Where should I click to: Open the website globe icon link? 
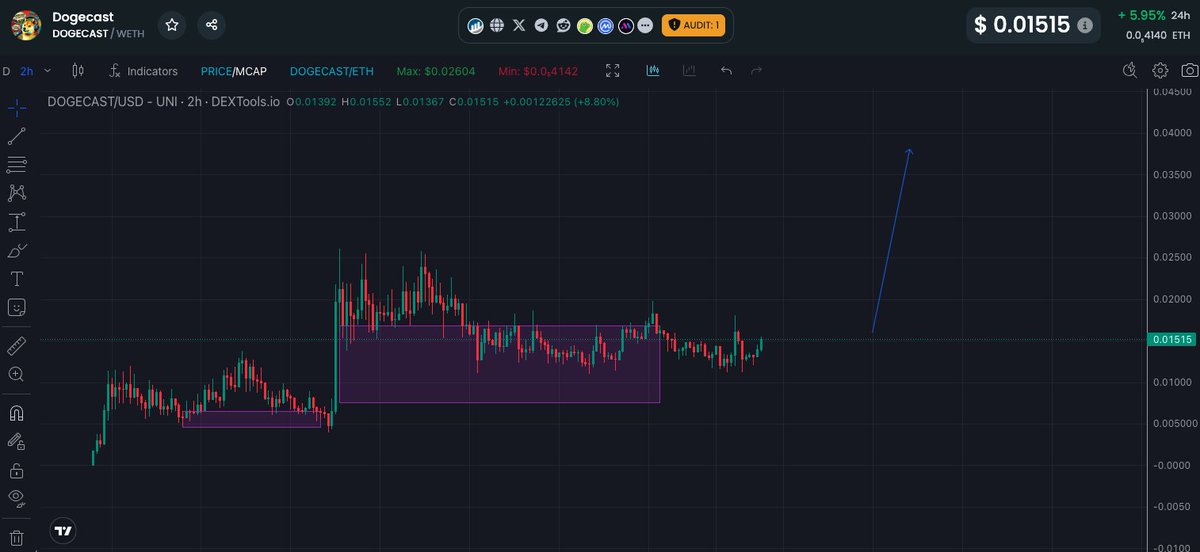pyautogui.click(x=497, y=25)
